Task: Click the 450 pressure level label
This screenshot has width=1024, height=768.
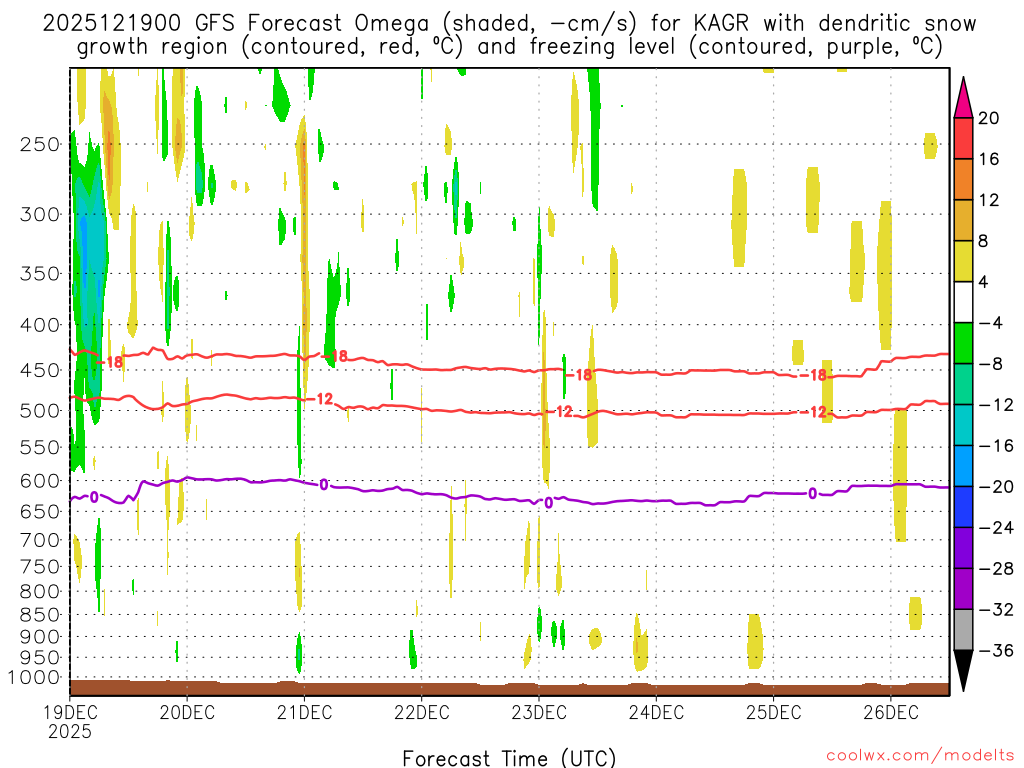Action: coord(40,370)
